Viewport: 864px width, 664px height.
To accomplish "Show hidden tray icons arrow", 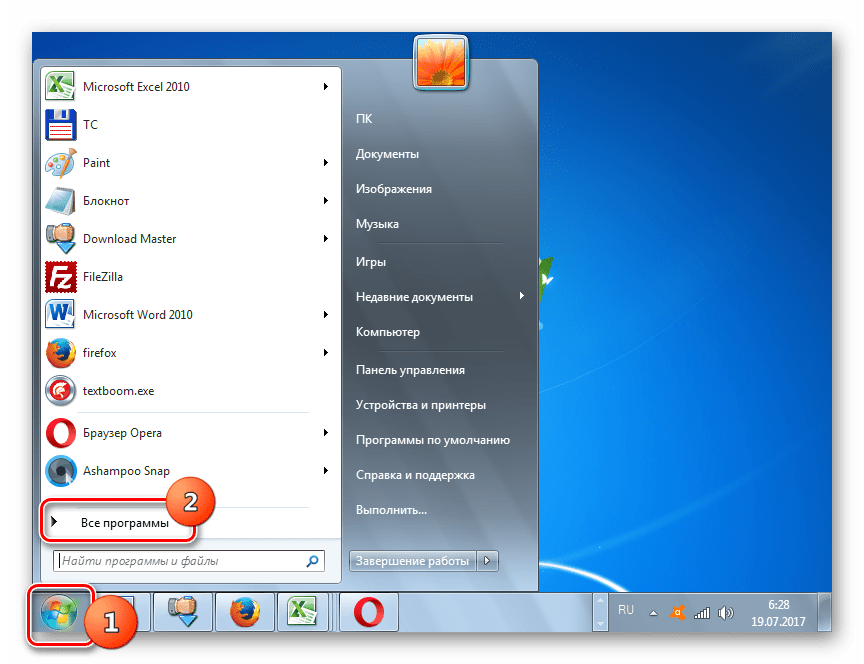I will pyautogui.click(x=654, y=613).
